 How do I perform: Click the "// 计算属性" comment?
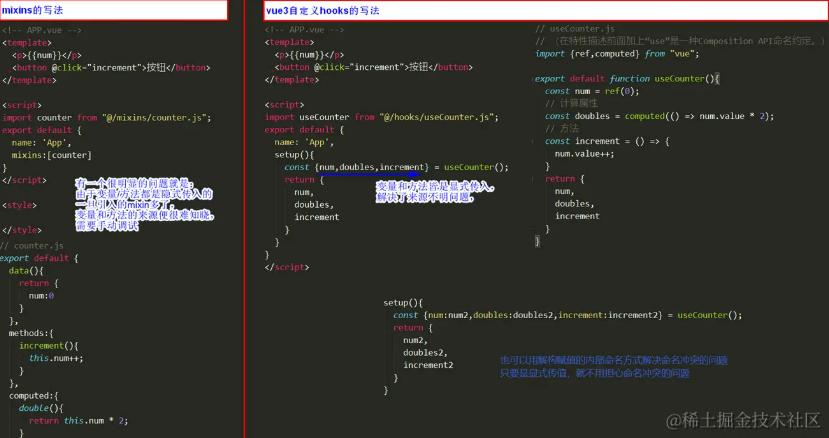pyautogui.click(x=572, y=103)
